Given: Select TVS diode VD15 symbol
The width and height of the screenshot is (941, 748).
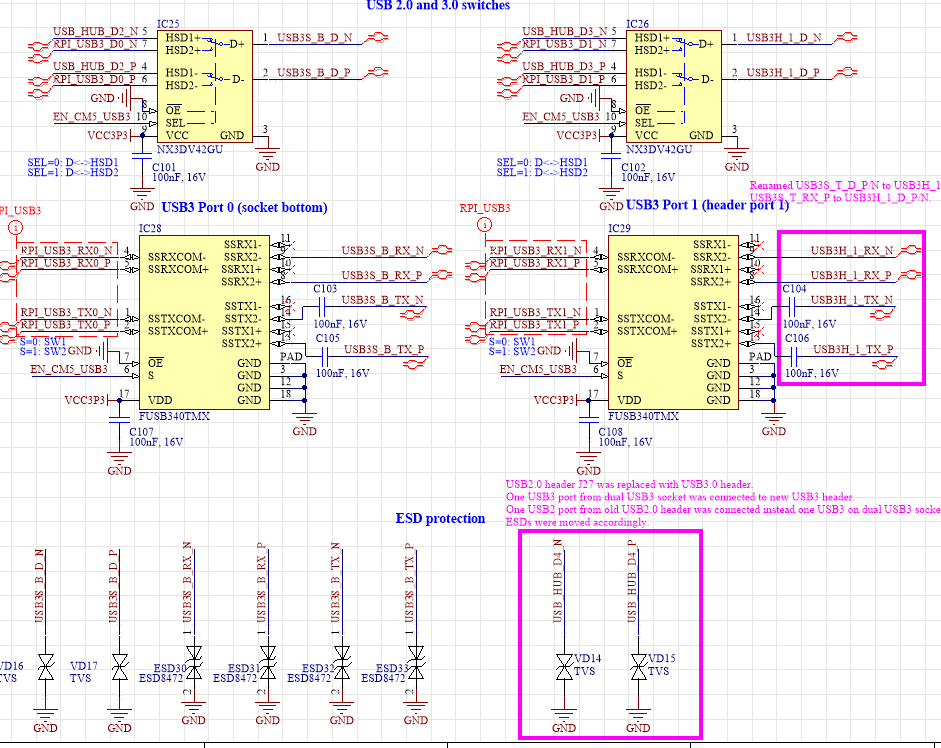Looking at the screenshot, I should click(637, 666).
